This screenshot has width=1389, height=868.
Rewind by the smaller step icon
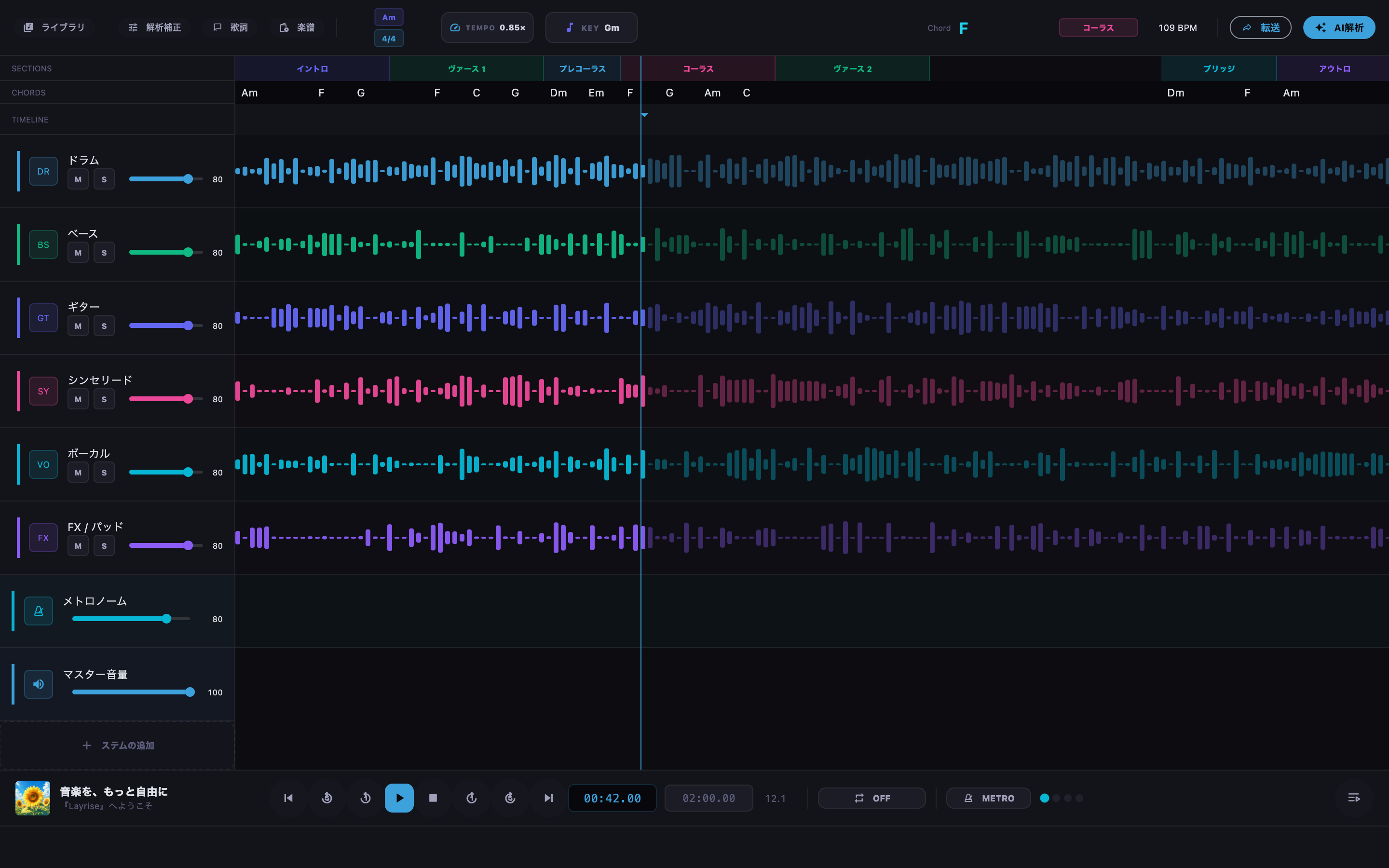tap(366, 798)
